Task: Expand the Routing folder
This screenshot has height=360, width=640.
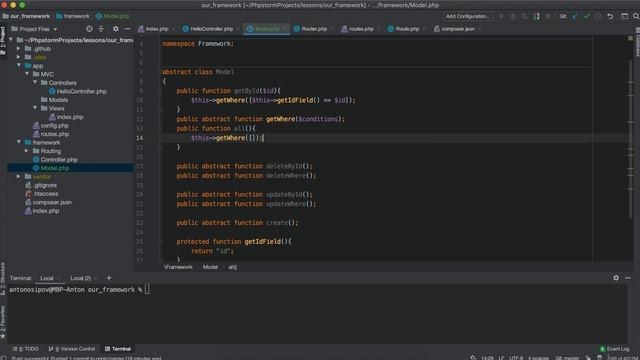Action: click(x=27, y=151)
